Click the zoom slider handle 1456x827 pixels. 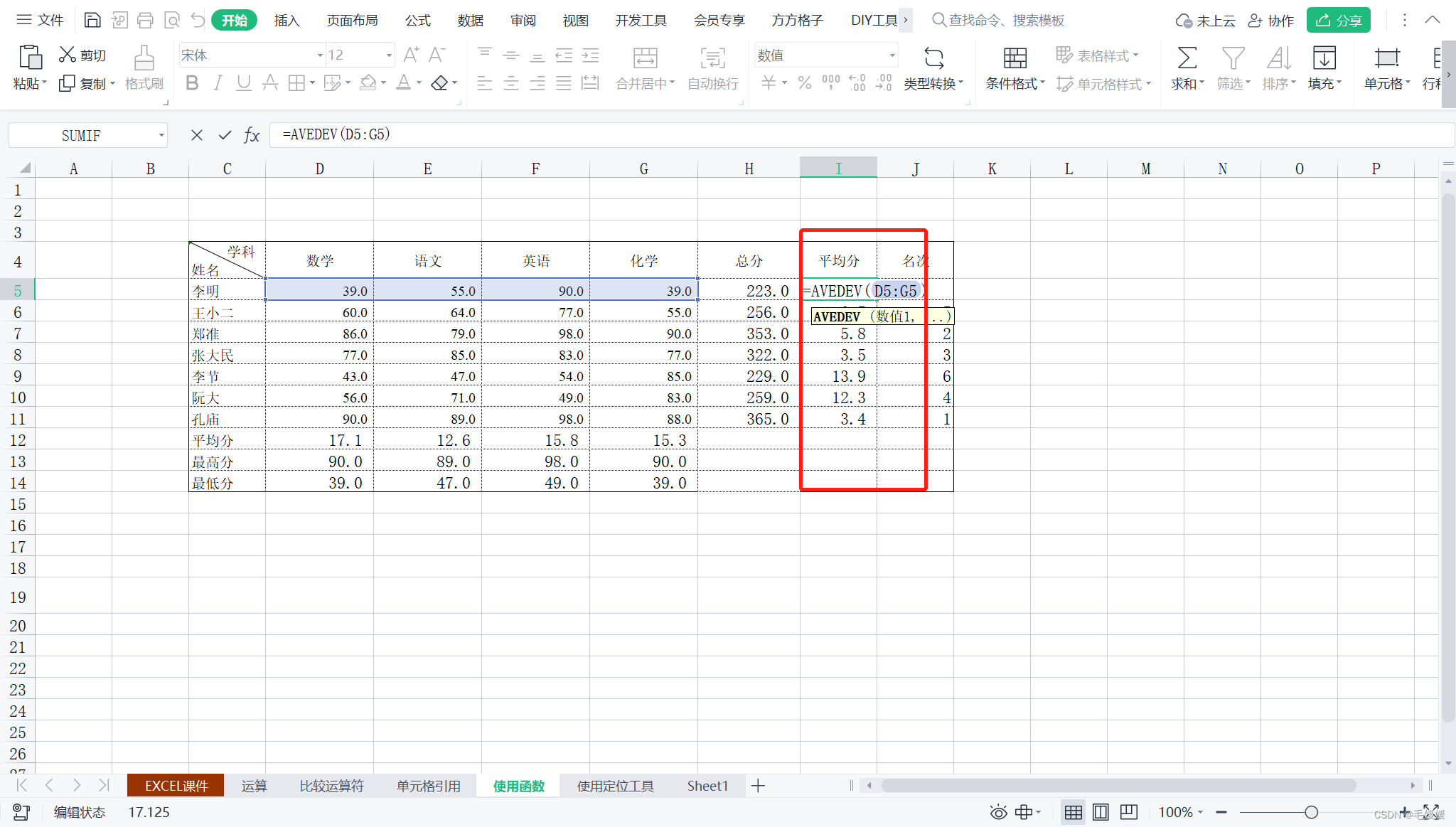1312,812
